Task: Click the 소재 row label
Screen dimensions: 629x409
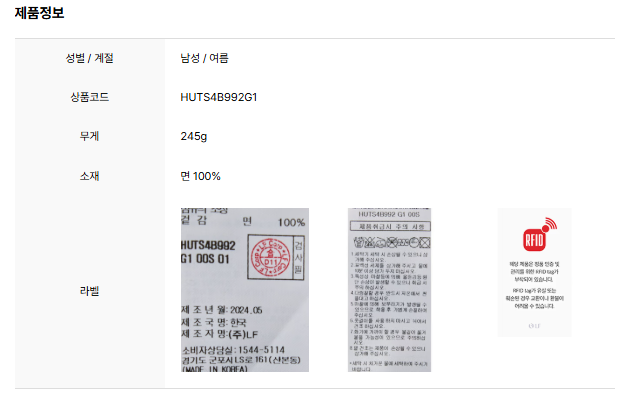Action: pyautogui.click(x=89, y=176)
